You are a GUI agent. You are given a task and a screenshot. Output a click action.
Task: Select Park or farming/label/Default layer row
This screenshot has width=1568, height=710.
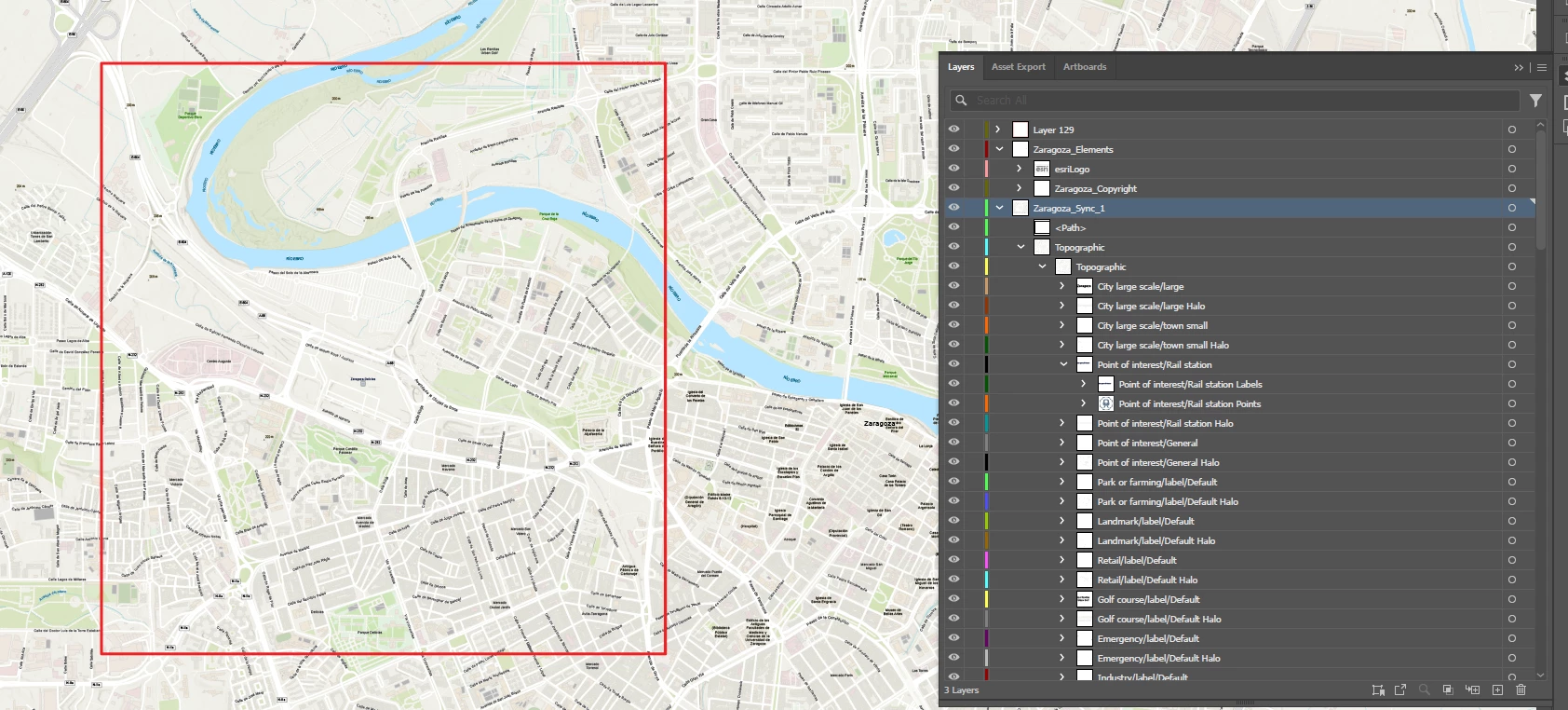tap(1238, 482)
